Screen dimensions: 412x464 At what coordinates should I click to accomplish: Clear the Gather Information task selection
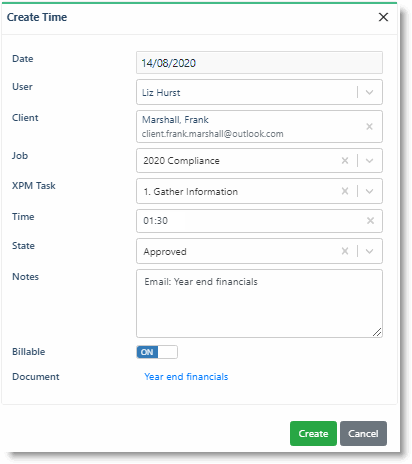[345, 191]
